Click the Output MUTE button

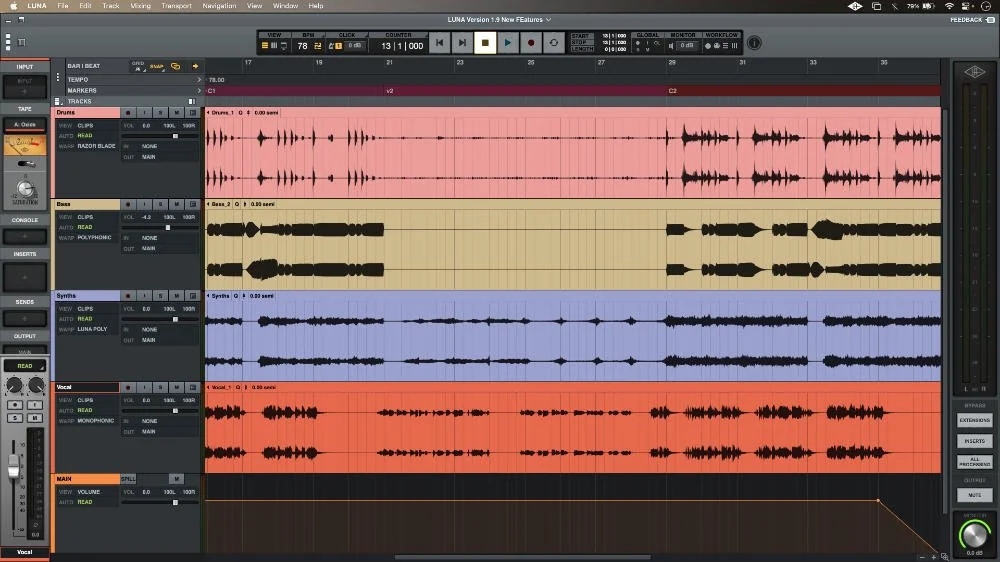(974, 495)
